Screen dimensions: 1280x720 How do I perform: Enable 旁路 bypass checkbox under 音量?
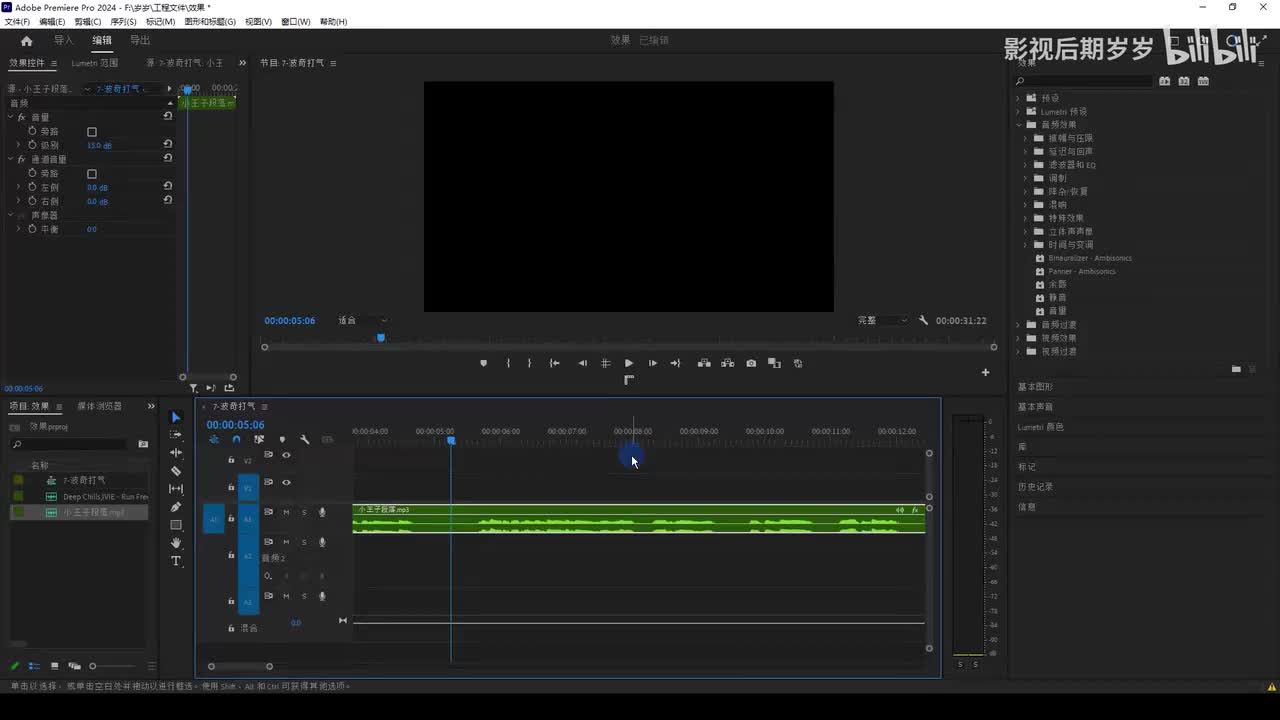92,132
